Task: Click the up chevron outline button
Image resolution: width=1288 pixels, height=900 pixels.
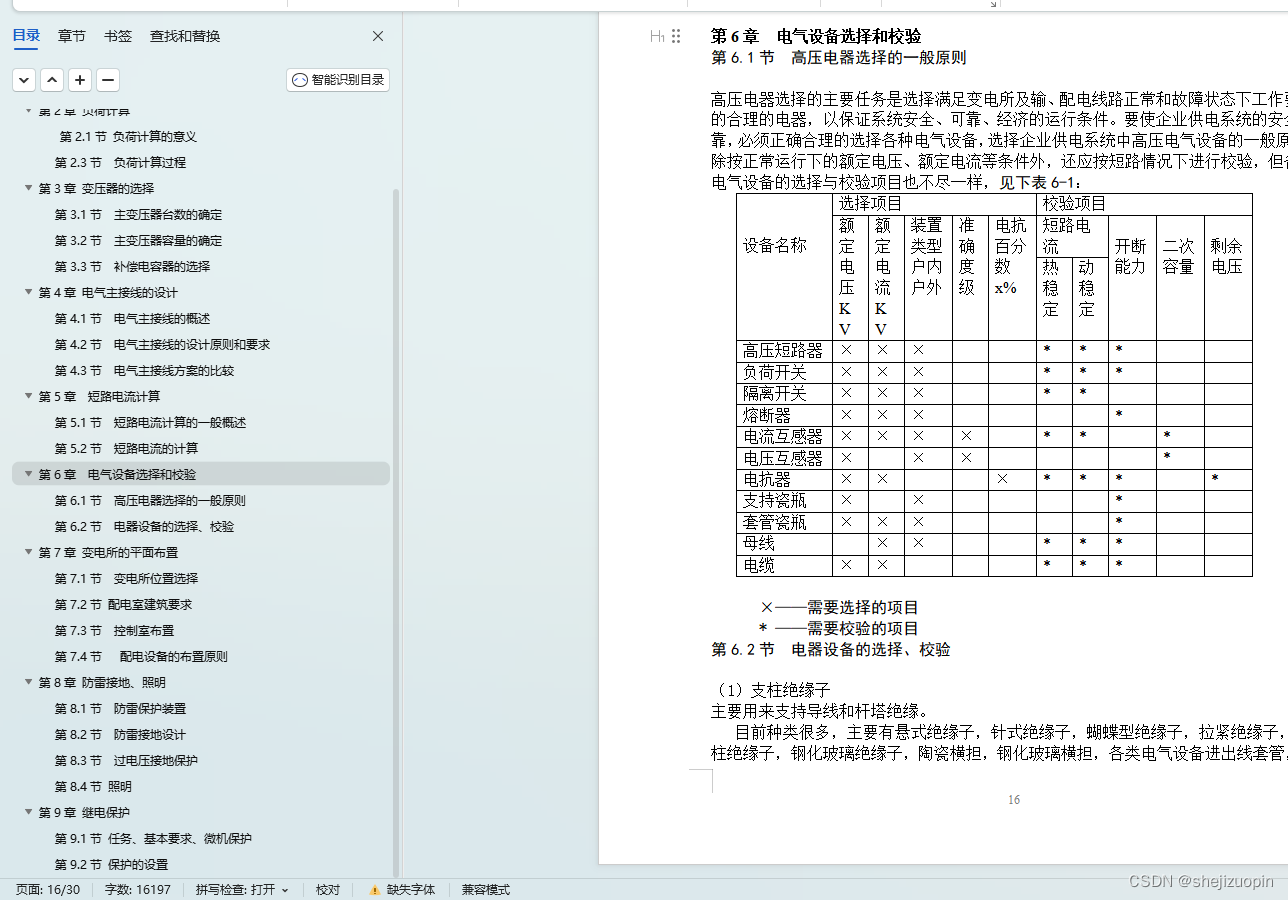Action: [x=52, y=80]
